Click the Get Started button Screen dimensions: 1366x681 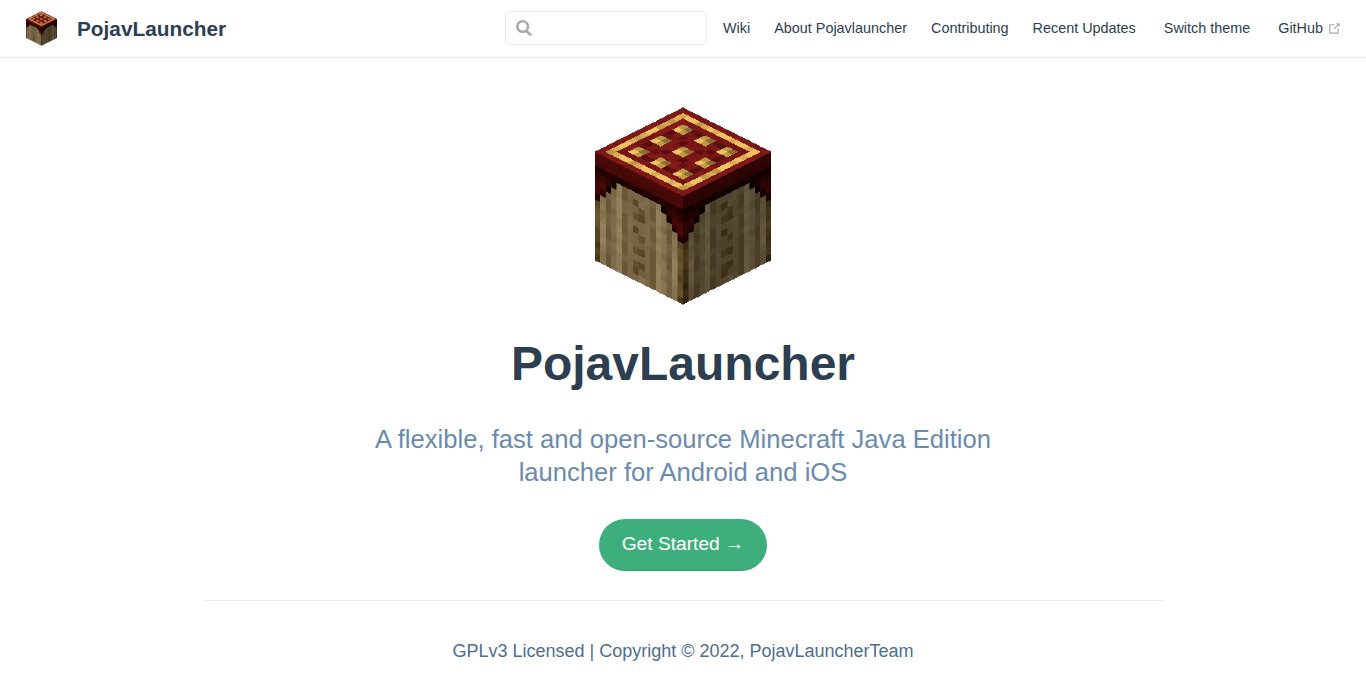pyautogui.click(x=683, y=545)
